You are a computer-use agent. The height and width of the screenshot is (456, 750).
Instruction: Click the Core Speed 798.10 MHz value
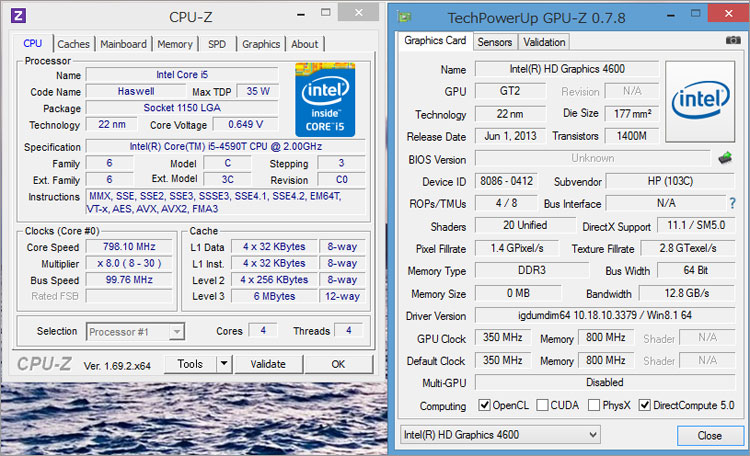[x=129, y=247]
